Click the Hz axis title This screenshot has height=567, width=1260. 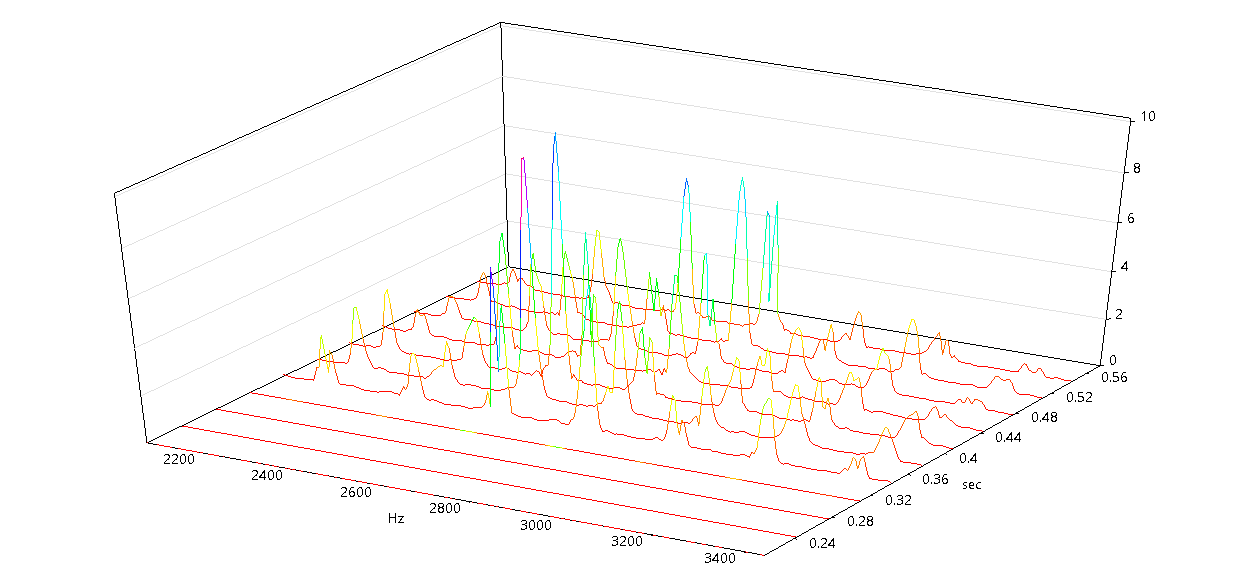[x=396, y=519]
